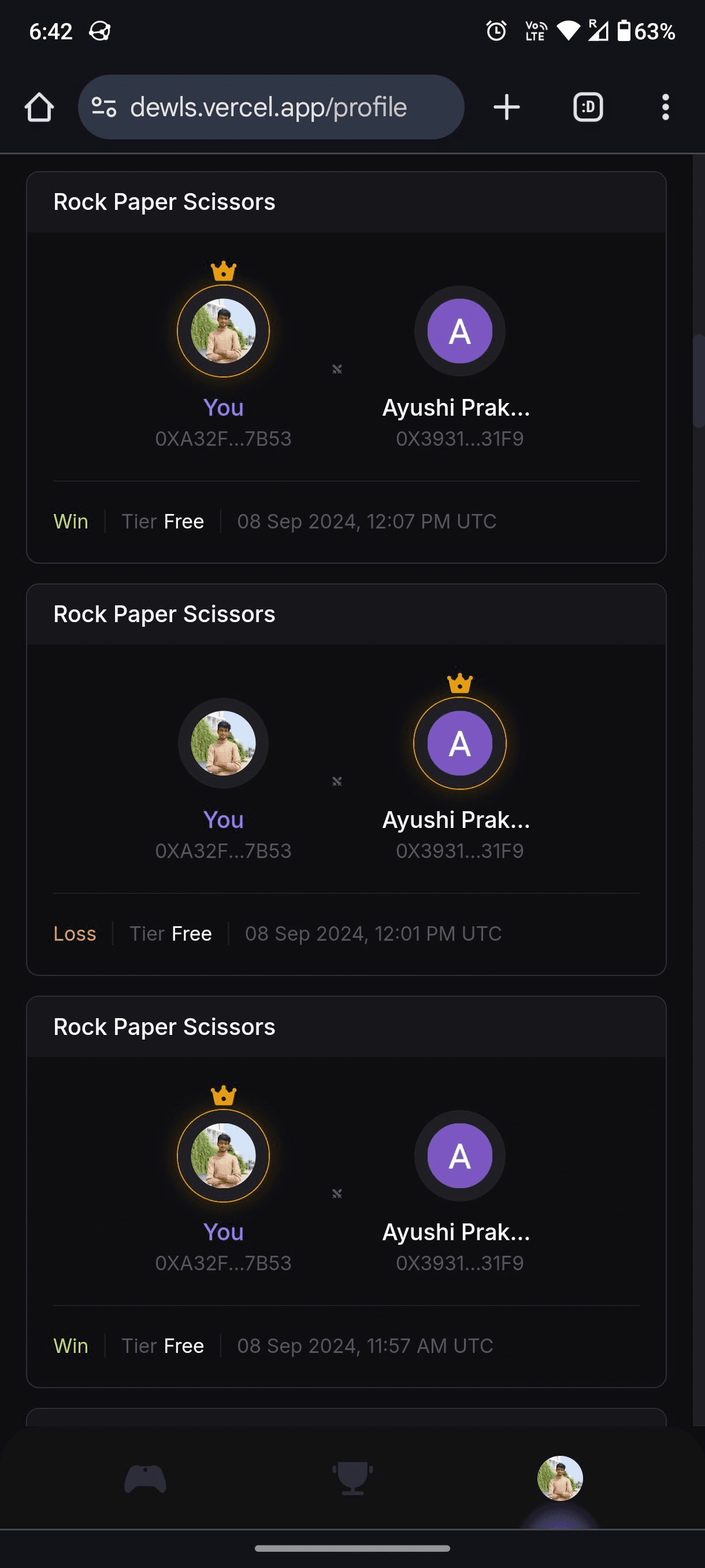Click the alarm icon in the status bar
Viewport: 705px width, 1568px height.
click(x=496, y=31)
